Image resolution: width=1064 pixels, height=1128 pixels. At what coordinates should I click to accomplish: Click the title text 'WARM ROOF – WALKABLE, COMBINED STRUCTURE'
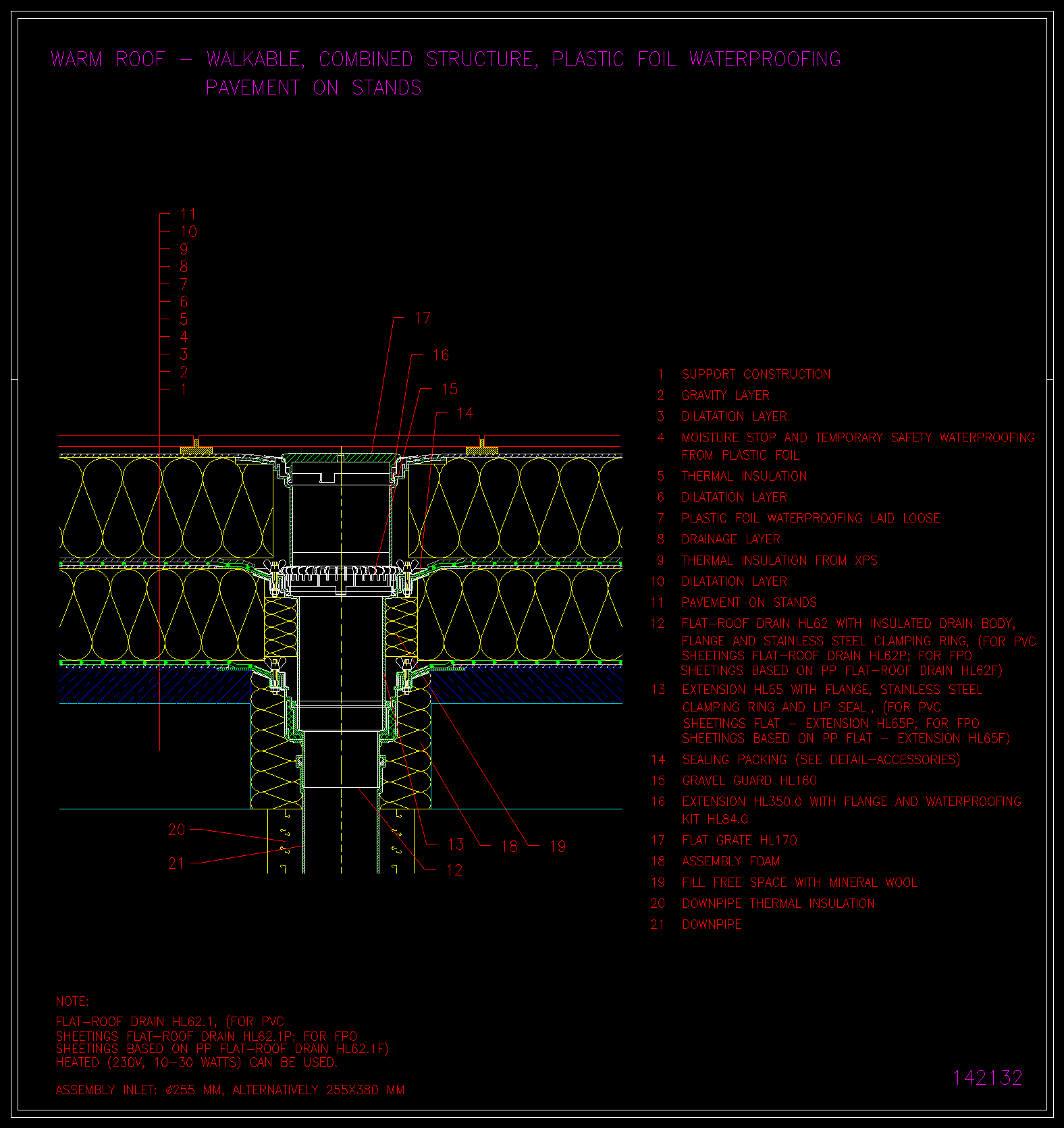click(x=295, y=59)
